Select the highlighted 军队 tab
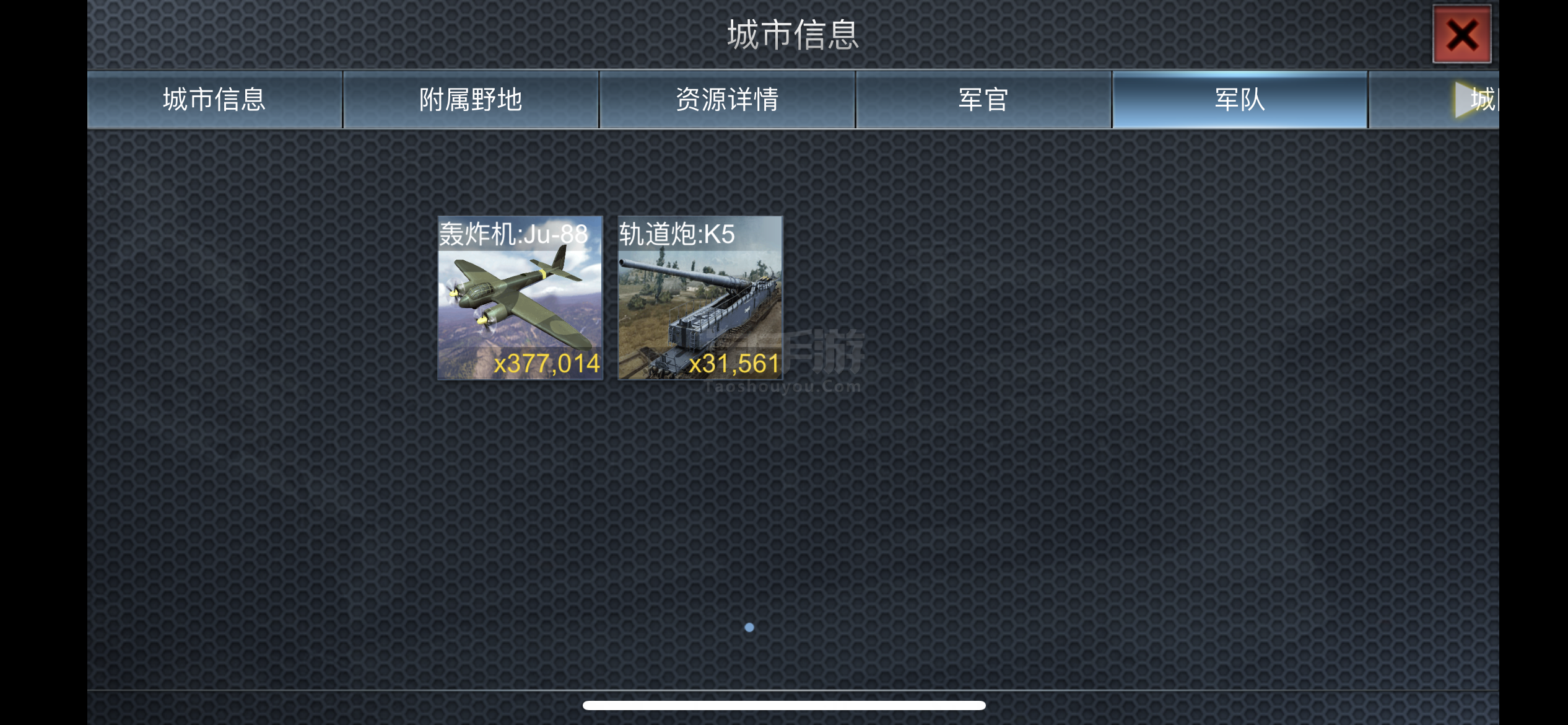This screenshot has width=1568, height=725. click(x=1240, y=100)
